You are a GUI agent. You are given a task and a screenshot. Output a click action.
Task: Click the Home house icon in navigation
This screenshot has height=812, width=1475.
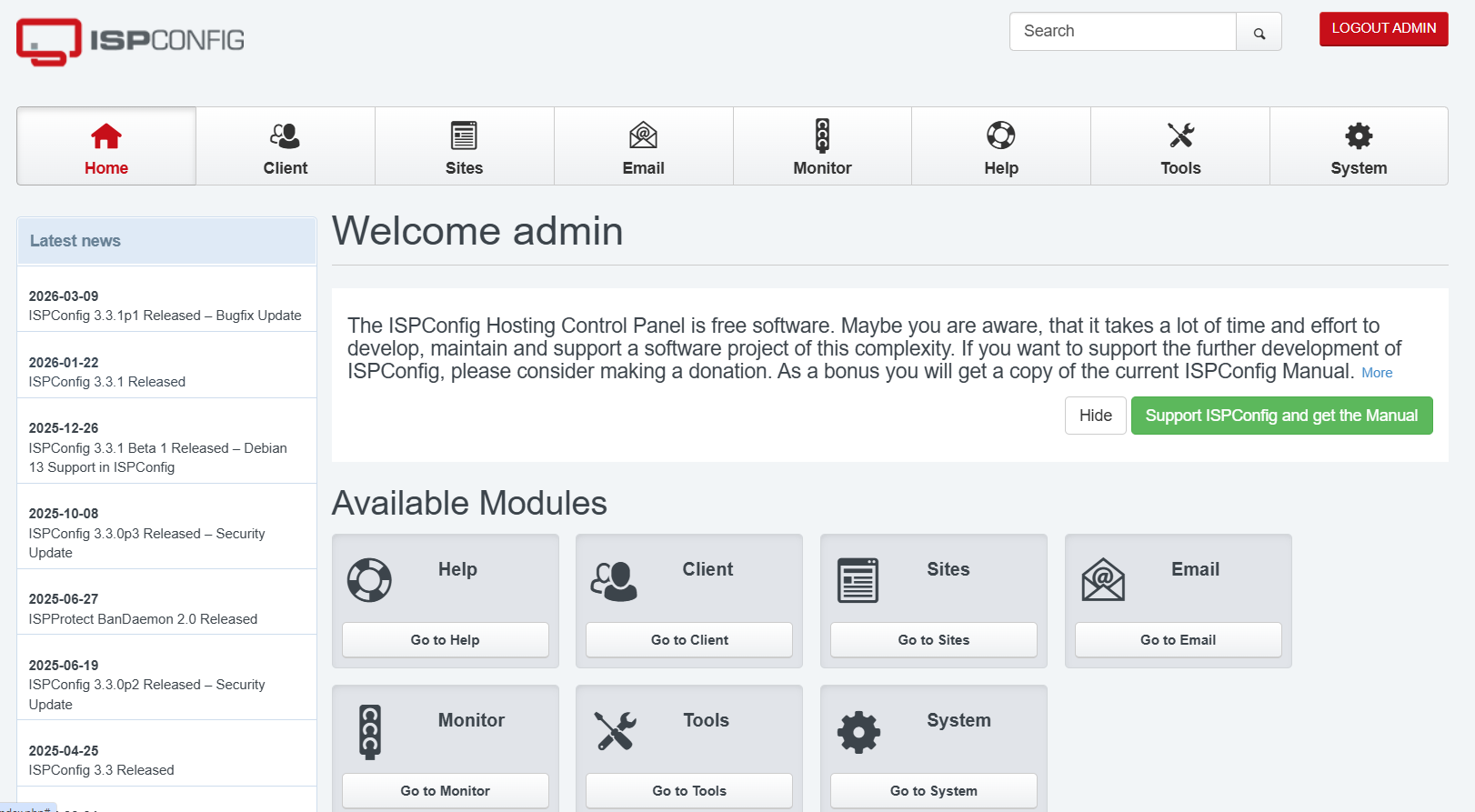coord(106,136)
